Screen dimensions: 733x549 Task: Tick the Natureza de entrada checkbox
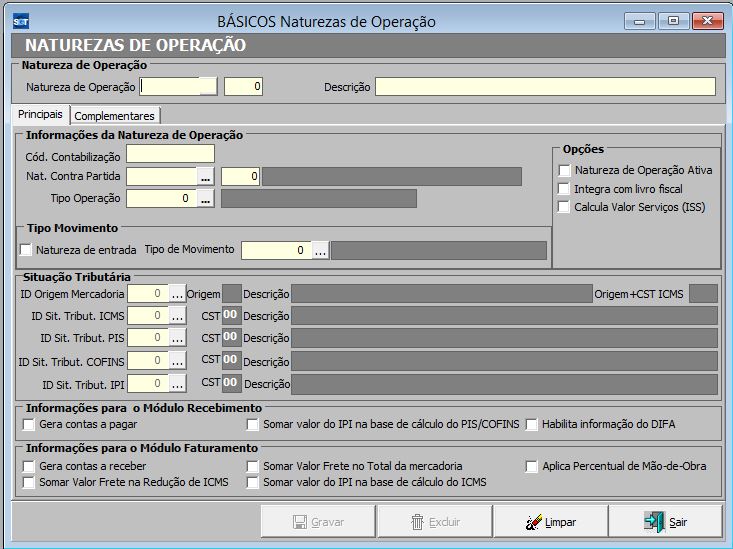coord(27,250)
